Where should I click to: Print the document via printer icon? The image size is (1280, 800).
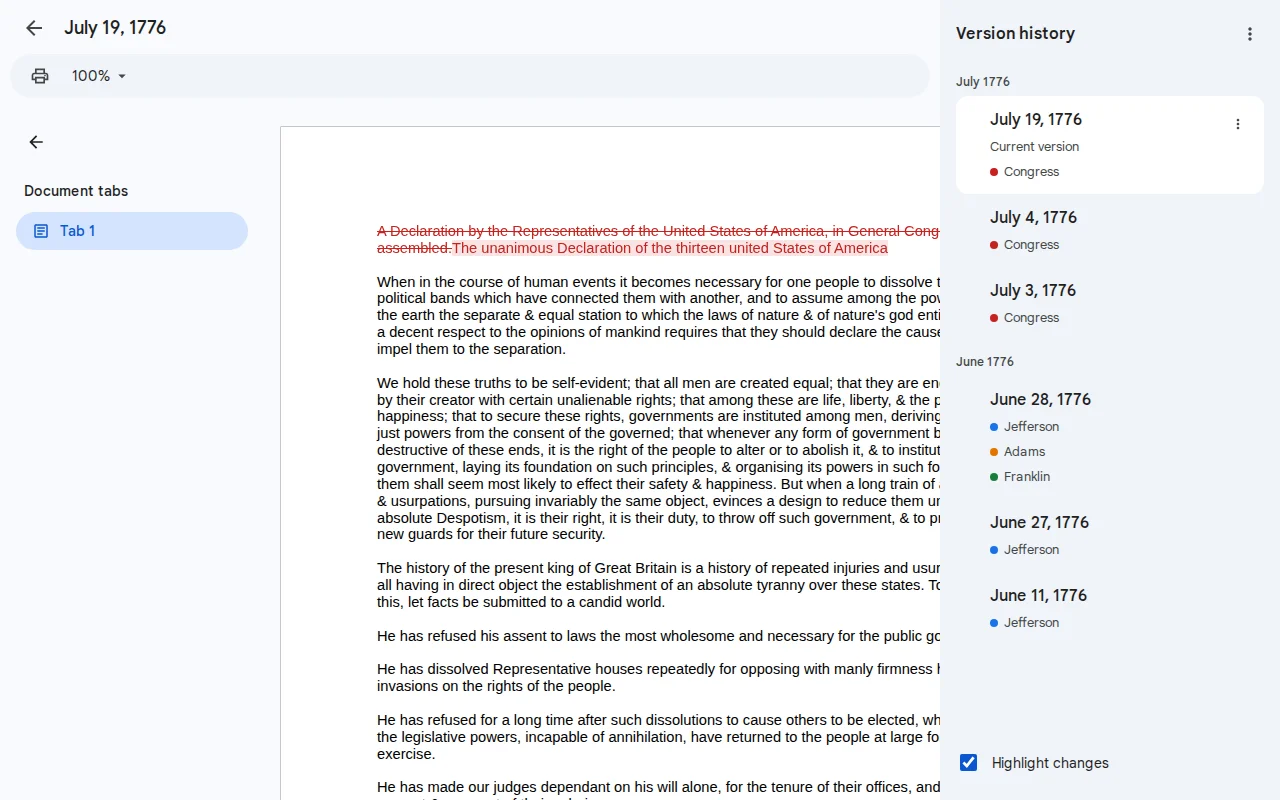[x=40, y=76]
